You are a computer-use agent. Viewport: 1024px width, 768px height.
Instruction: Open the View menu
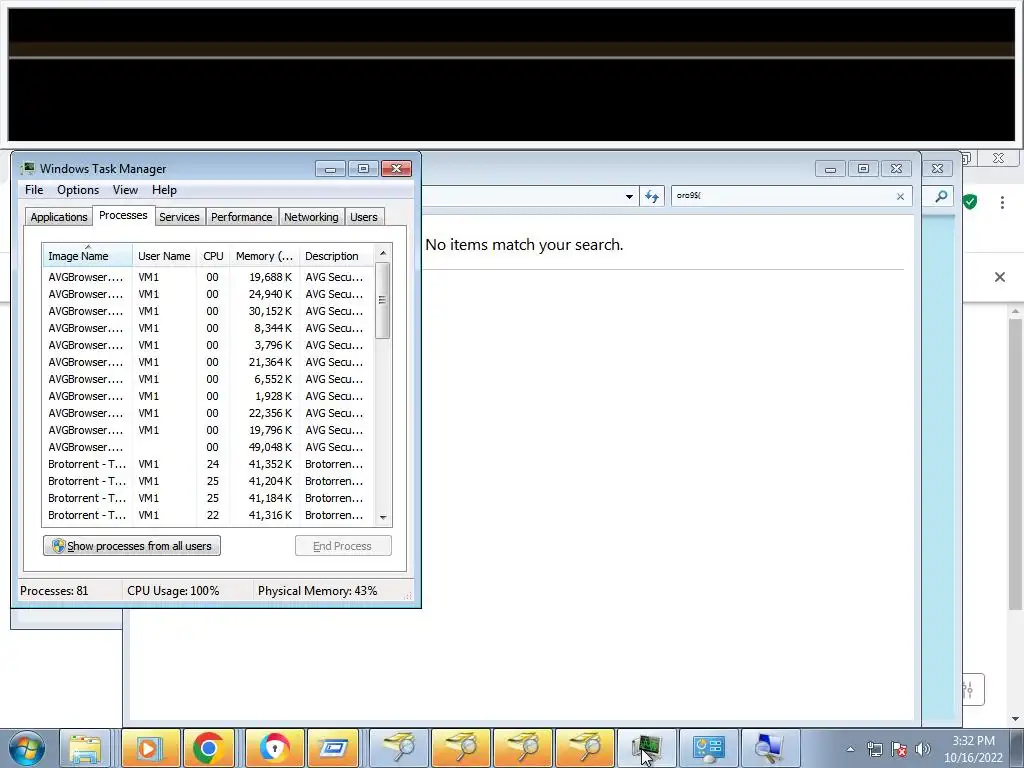click(x=125, y=190)
